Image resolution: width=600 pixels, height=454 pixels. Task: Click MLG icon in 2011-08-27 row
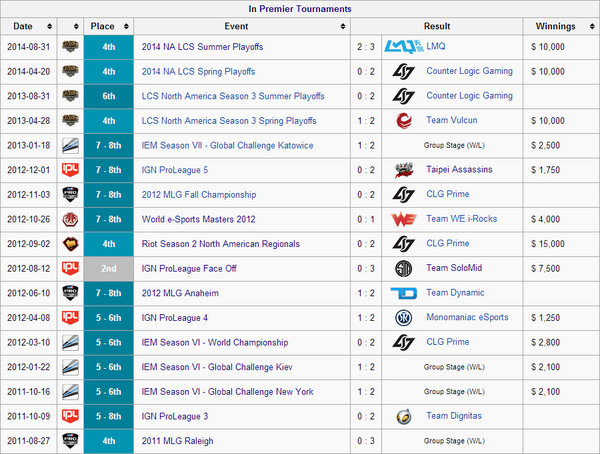click(x=70, y=441)
